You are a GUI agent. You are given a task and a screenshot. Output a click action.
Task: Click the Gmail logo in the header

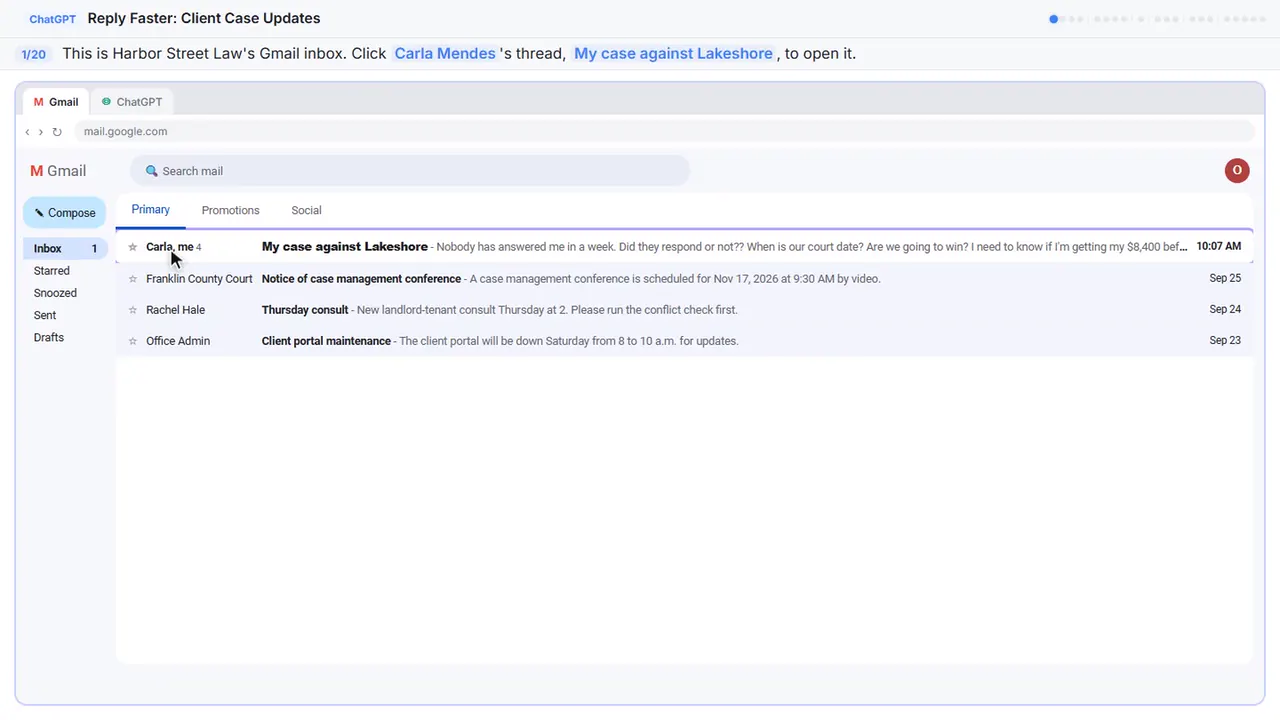point(58,171)
